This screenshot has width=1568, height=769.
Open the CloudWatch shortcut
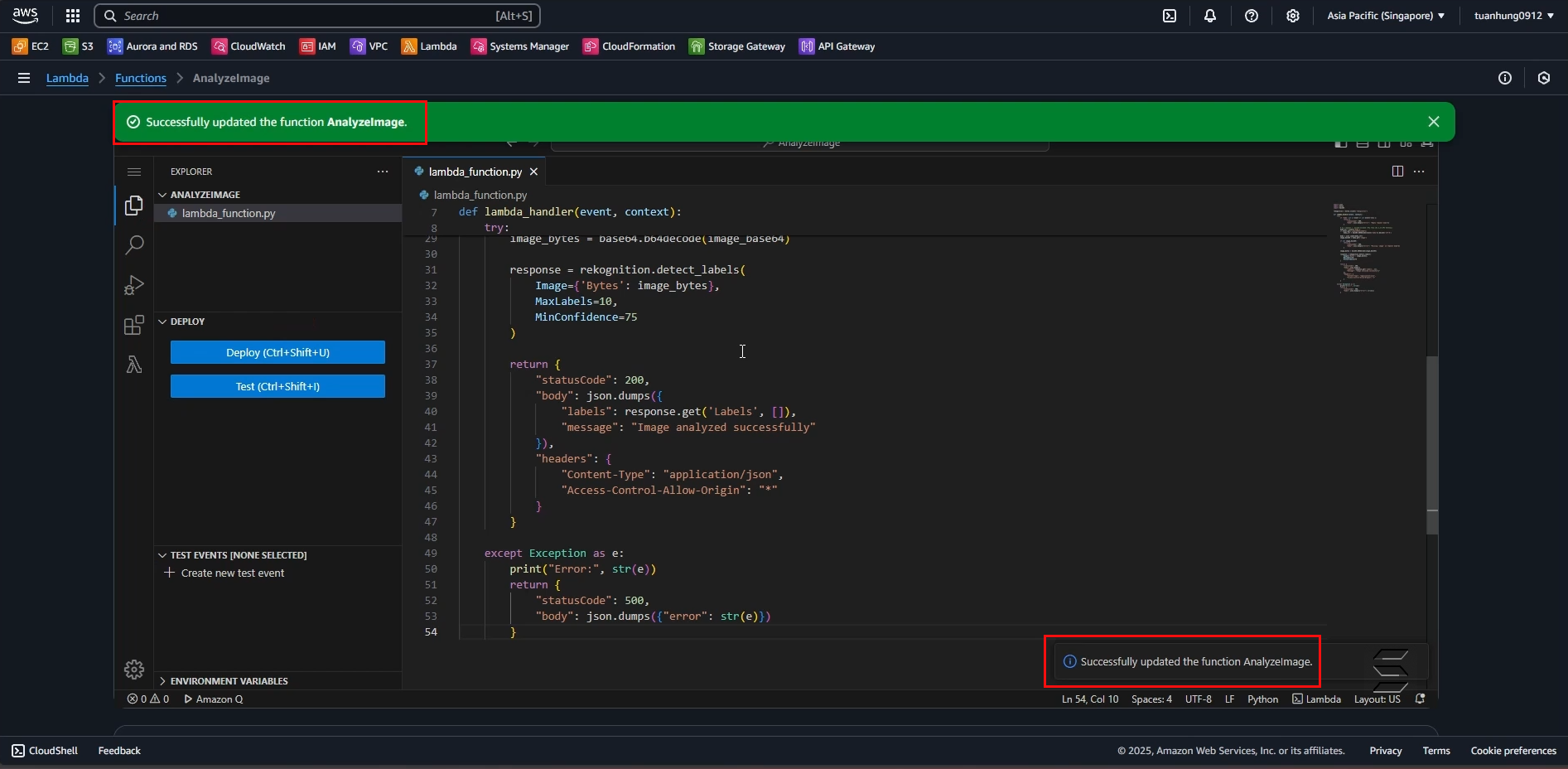[x=248, y=46]
